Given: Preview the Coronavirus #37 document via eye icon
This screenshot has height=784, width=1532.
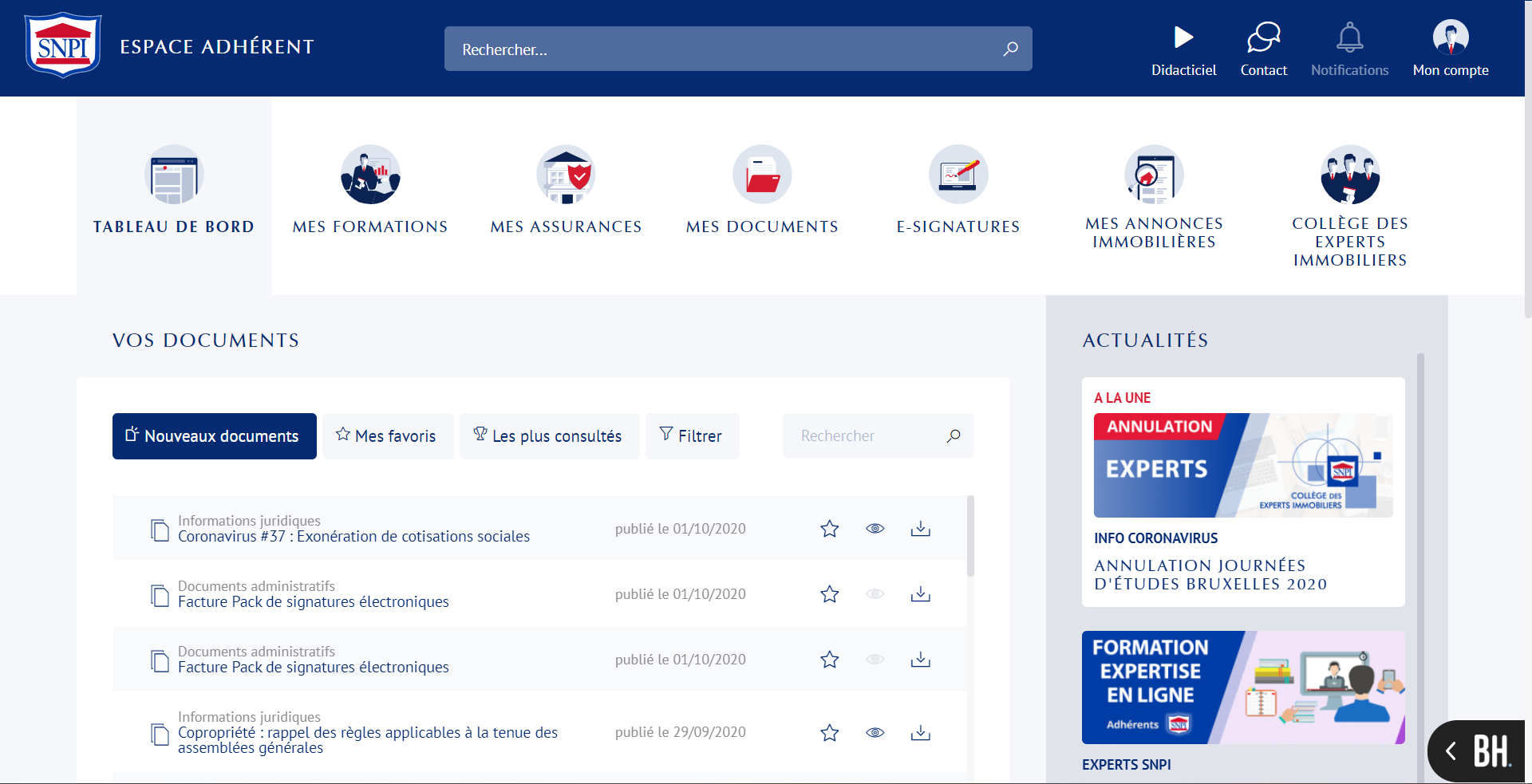Looking at the screenshot, I should (x=875, y=529).
